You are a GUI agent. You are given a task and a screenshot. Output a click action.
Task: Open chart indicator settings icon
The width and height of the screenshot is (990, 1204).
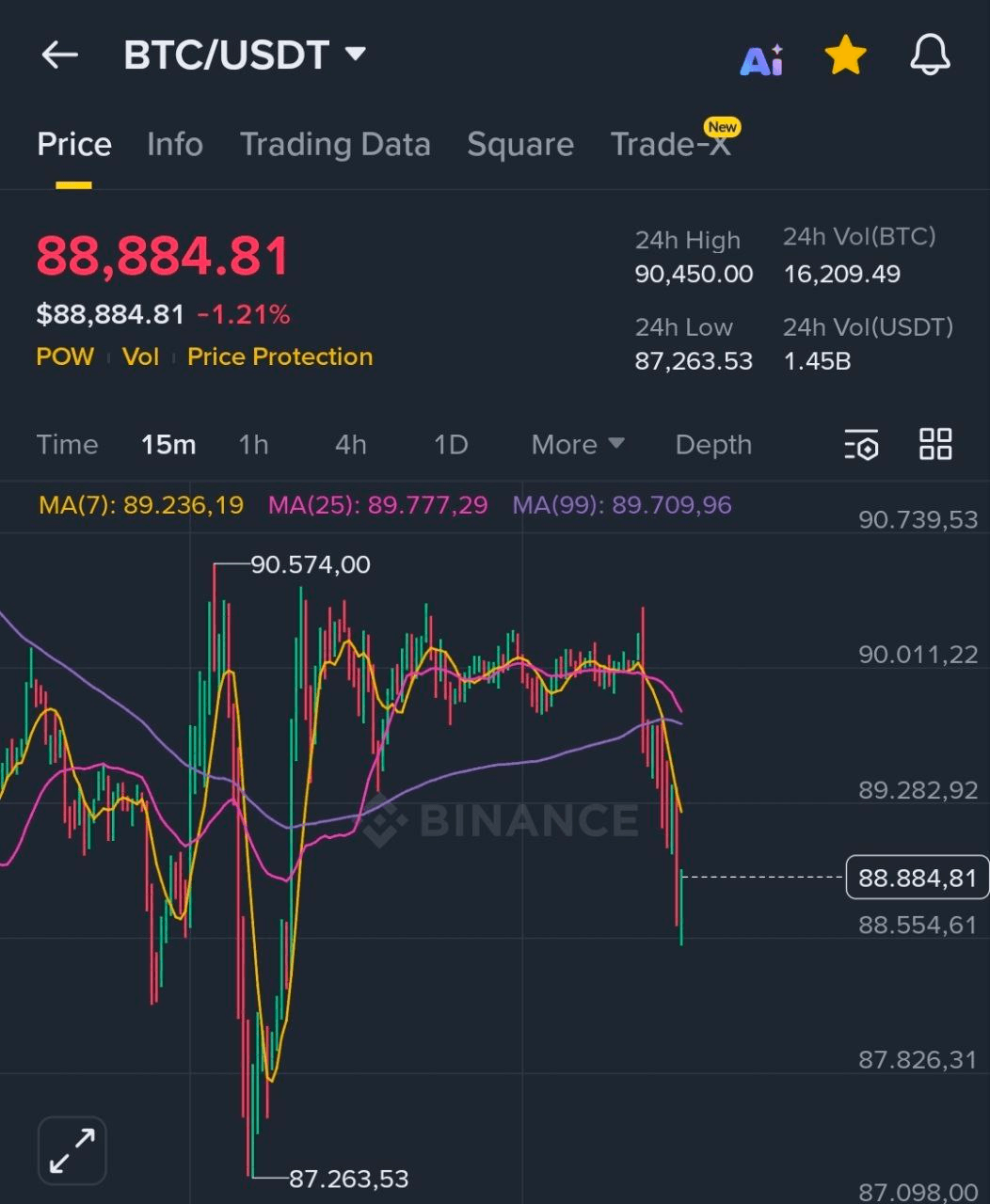[861, 445]
